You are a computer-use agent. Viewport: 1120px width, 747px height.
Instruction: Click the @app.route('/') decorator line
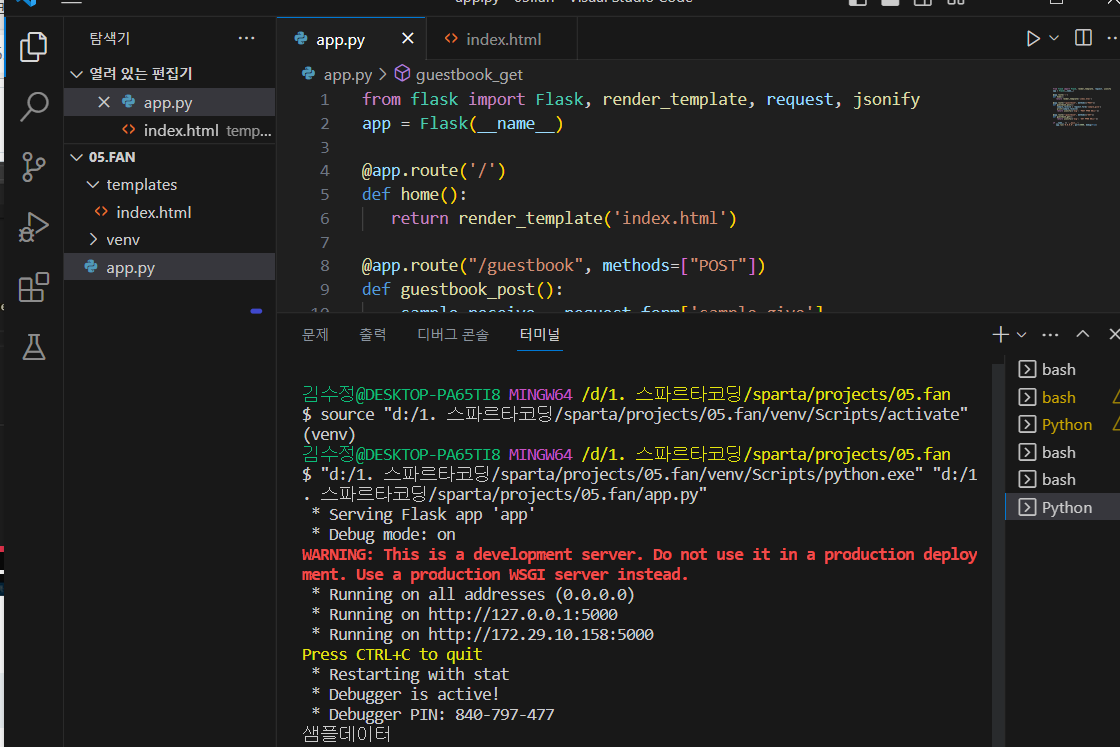(434, 170)
